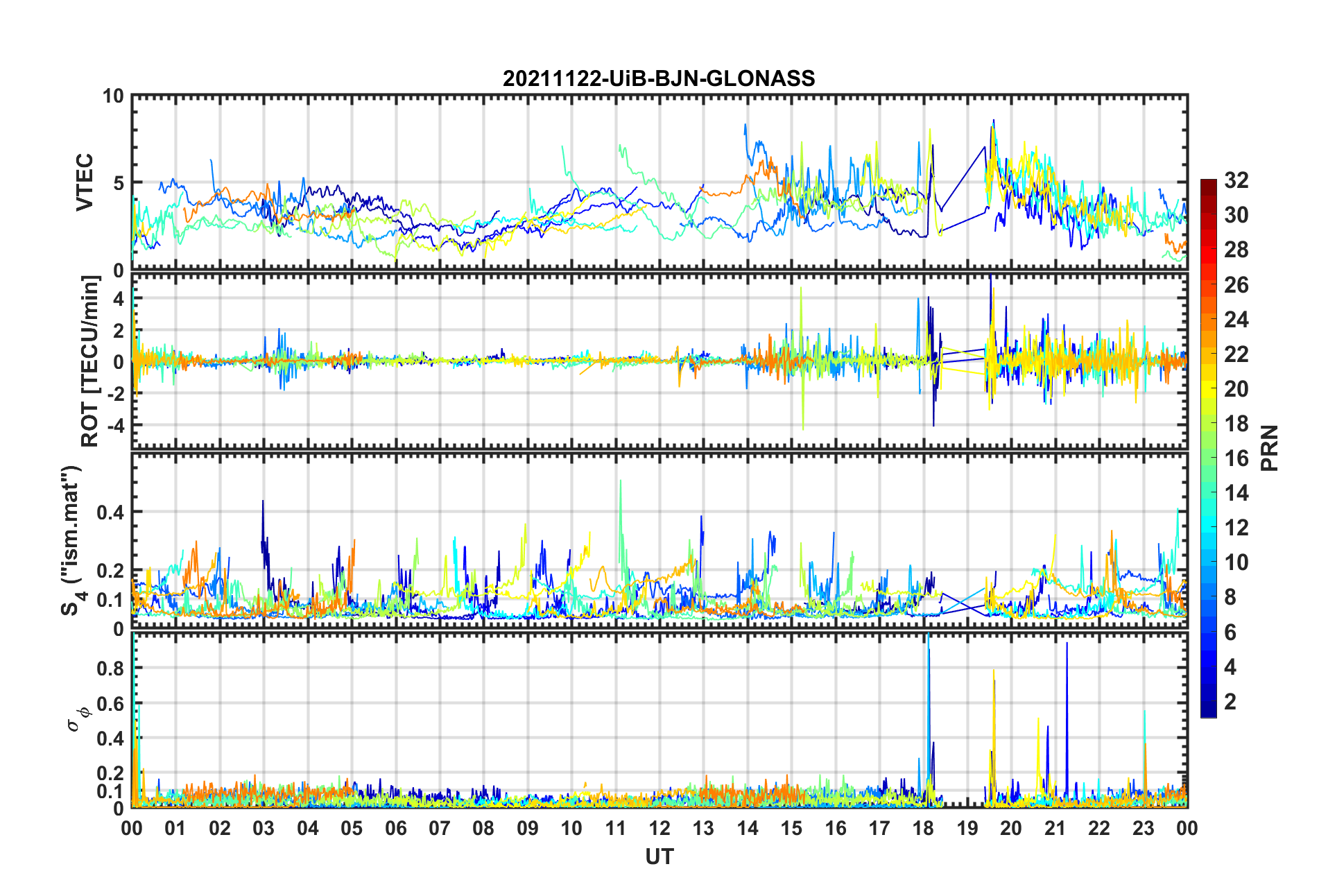Click the UT x-axis label
The image size is (1319, 896).
pyautogui.click(x=659, y=857)
